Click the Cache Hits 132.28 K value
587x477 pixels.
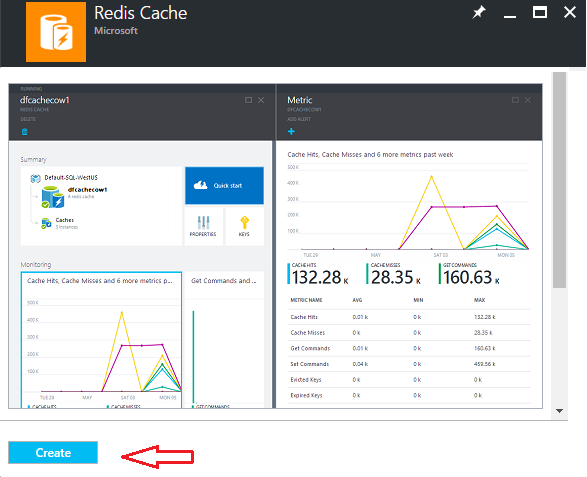click(x=320, y=277)
